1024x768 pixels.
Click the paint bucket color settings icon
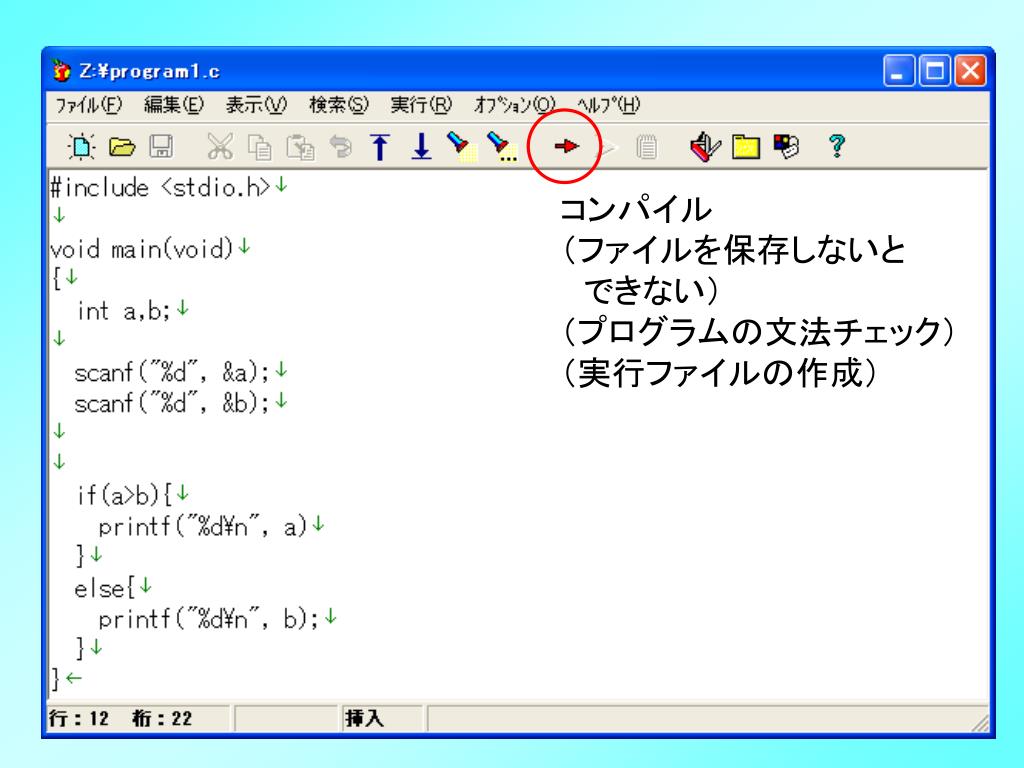pos(705,146)
